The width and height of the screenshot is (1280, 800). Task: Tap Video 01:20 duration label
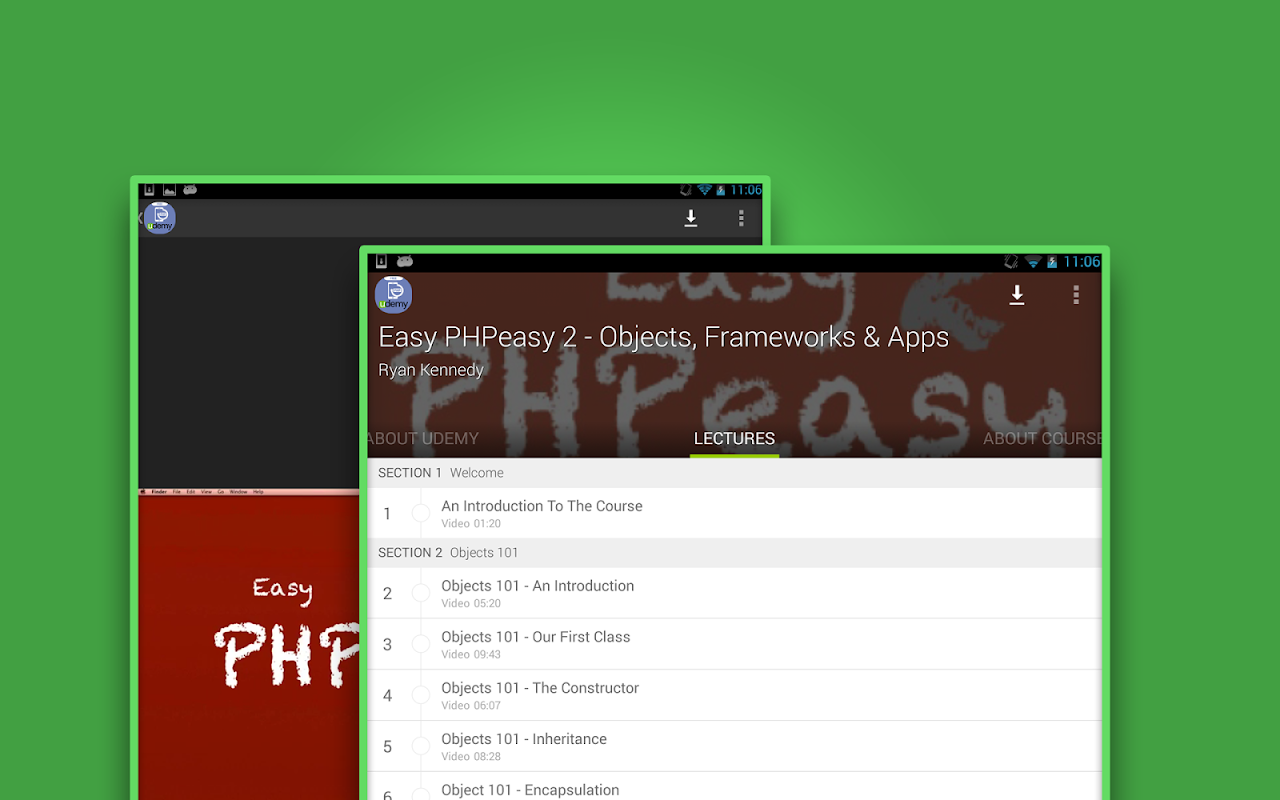coord(471,524)
